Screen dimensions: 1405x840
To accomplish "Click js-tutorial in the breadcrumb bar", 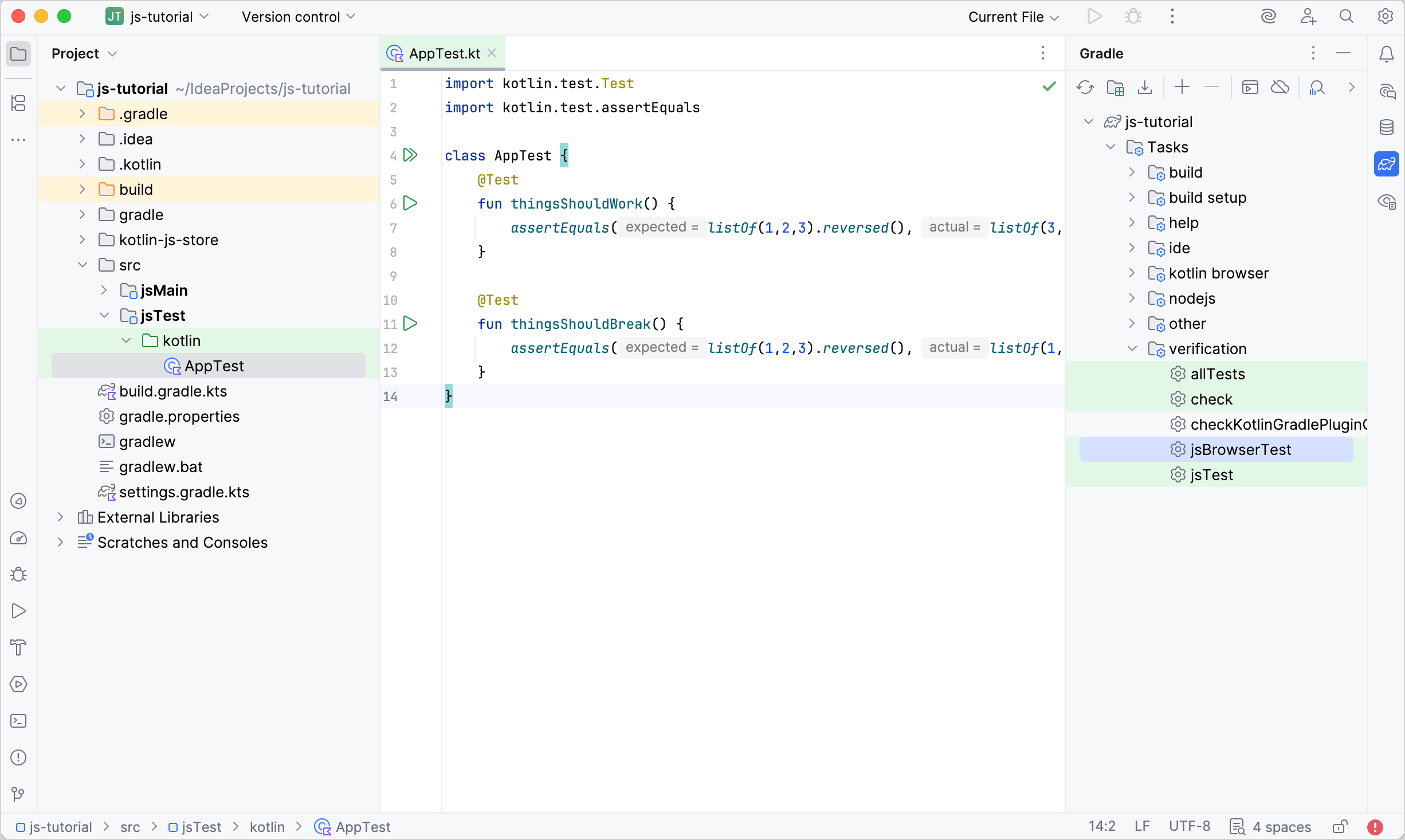I will 60,827.
